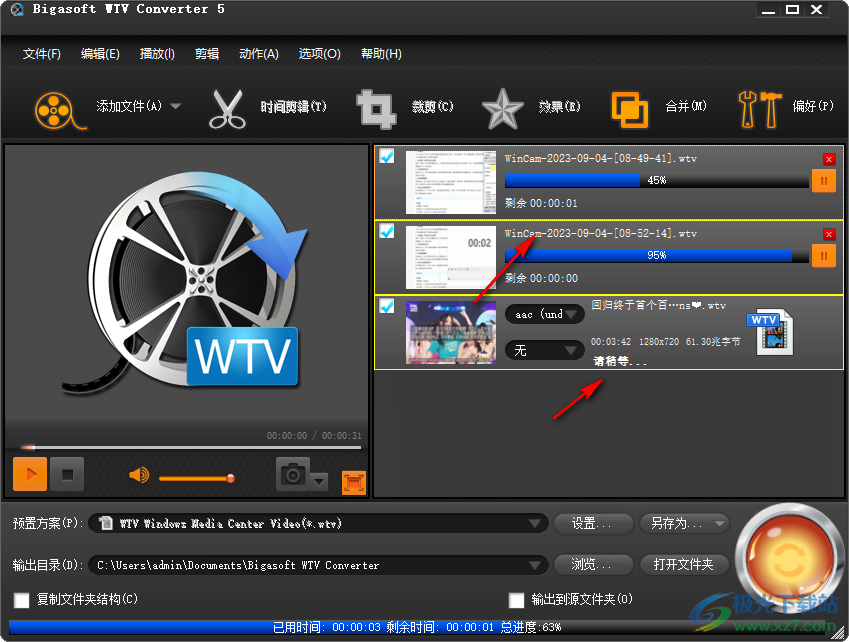Stop playback with the stop button
The image size is (849, 642).
pos(67,474)
